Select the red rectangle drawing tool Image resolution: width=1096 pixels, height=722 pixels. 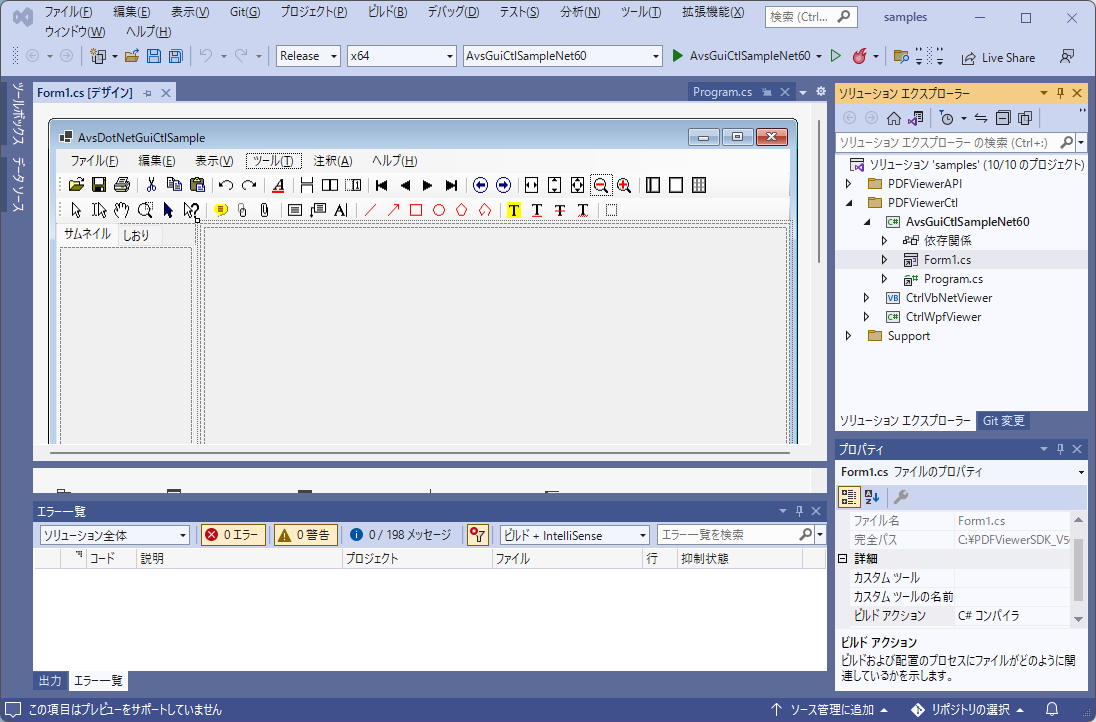coord(416,210)
